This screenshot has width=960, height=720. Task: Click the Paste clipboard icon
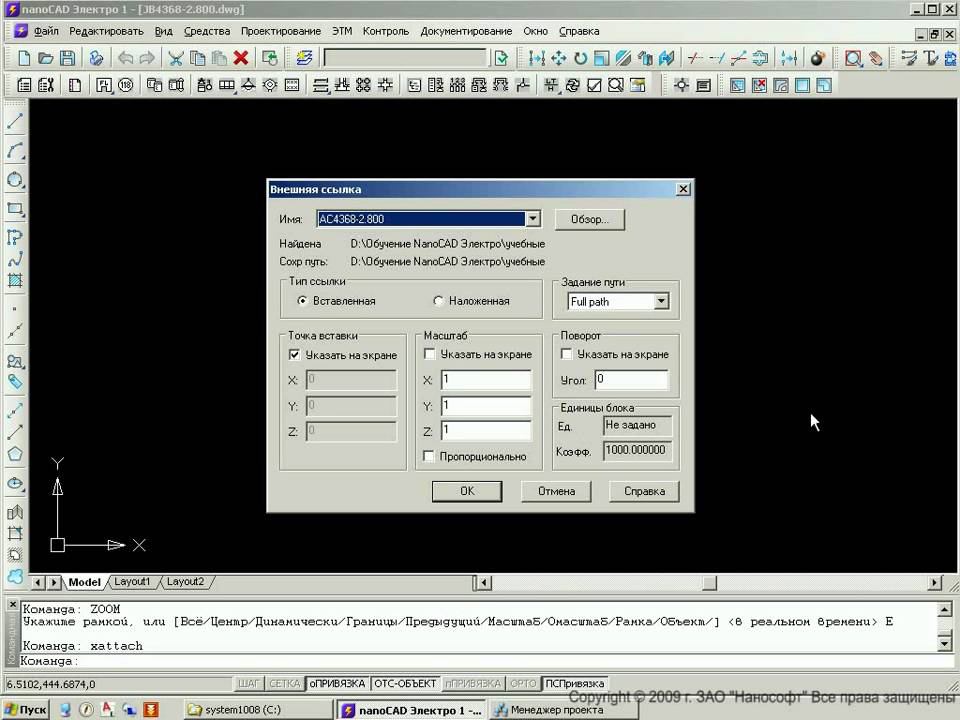(x=219, y=58)
